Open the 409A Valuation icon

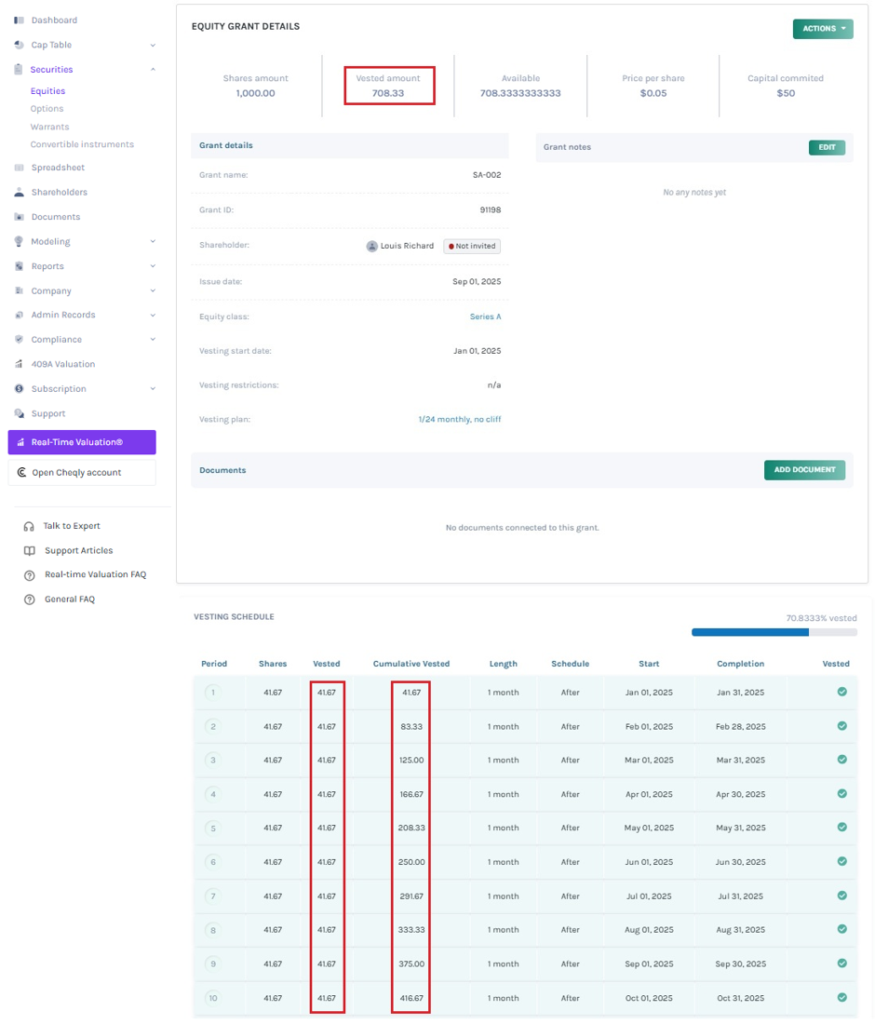coord(19,364)
